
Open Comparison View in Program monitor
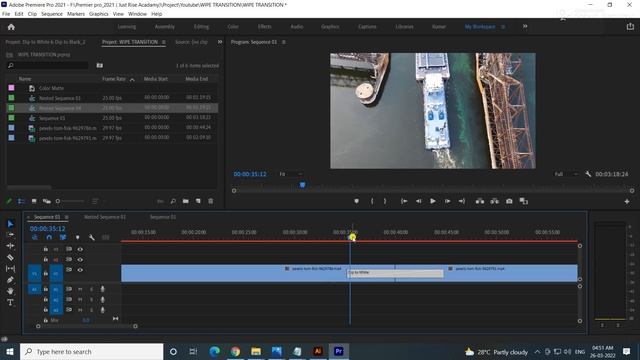click(524, 201)
